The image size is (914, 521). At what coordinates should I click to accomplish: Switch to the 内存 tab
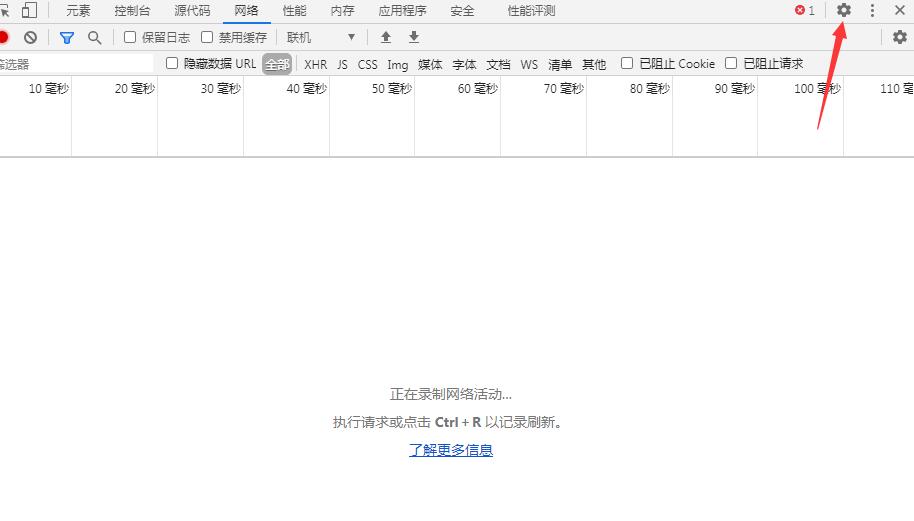pos(342,11)
